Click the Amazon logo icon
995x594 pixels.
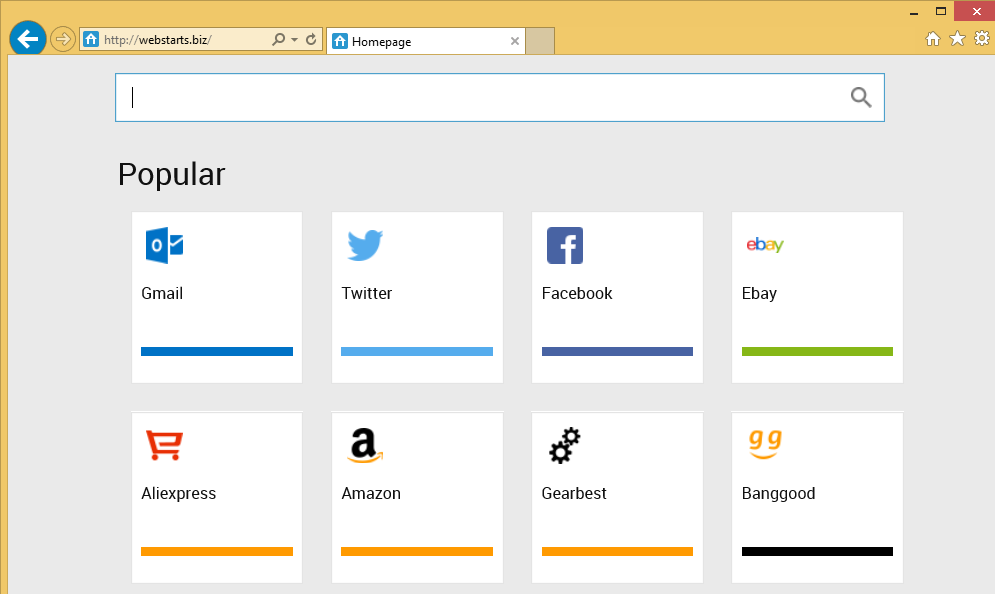[x=366, y=446]
